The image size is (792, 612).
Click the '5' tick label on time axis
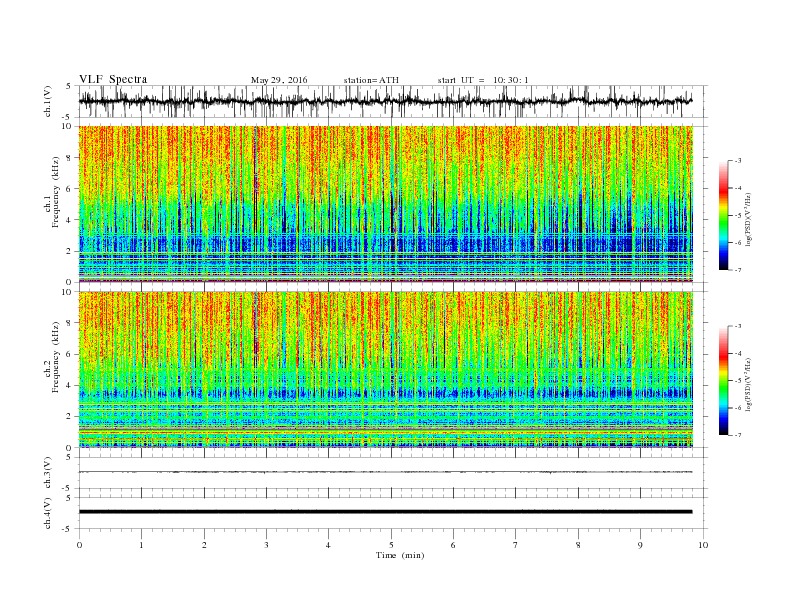391,545
